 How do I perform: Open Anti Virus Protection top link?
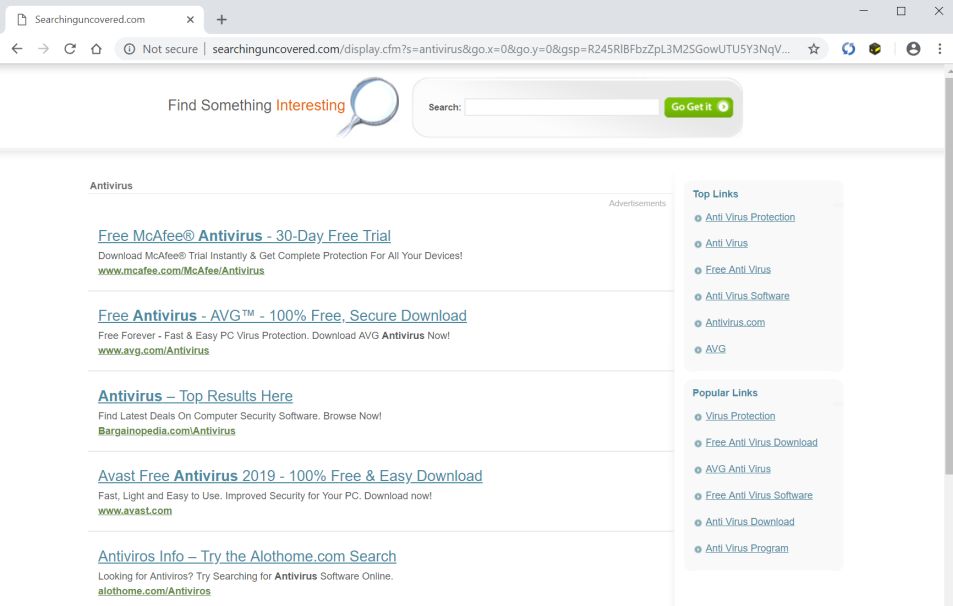[750, 217]
